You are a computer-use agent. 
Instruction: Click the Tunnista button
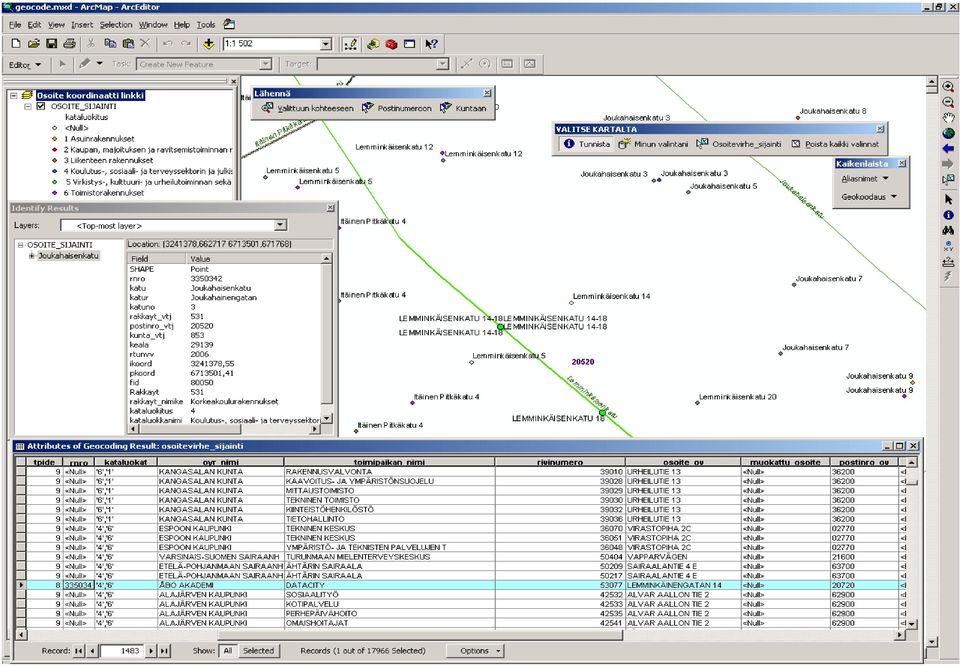[587, 144]
